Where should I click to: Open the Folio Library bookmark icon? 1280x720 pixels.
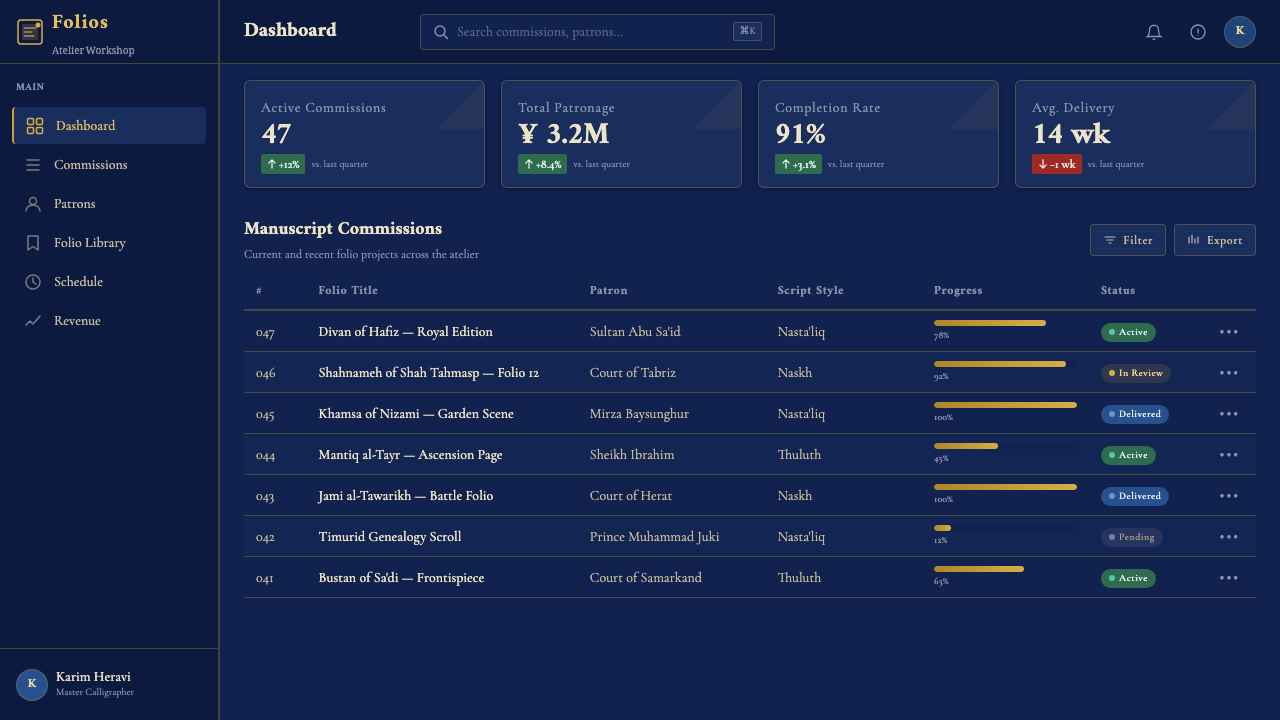click(x=33, y=243)
